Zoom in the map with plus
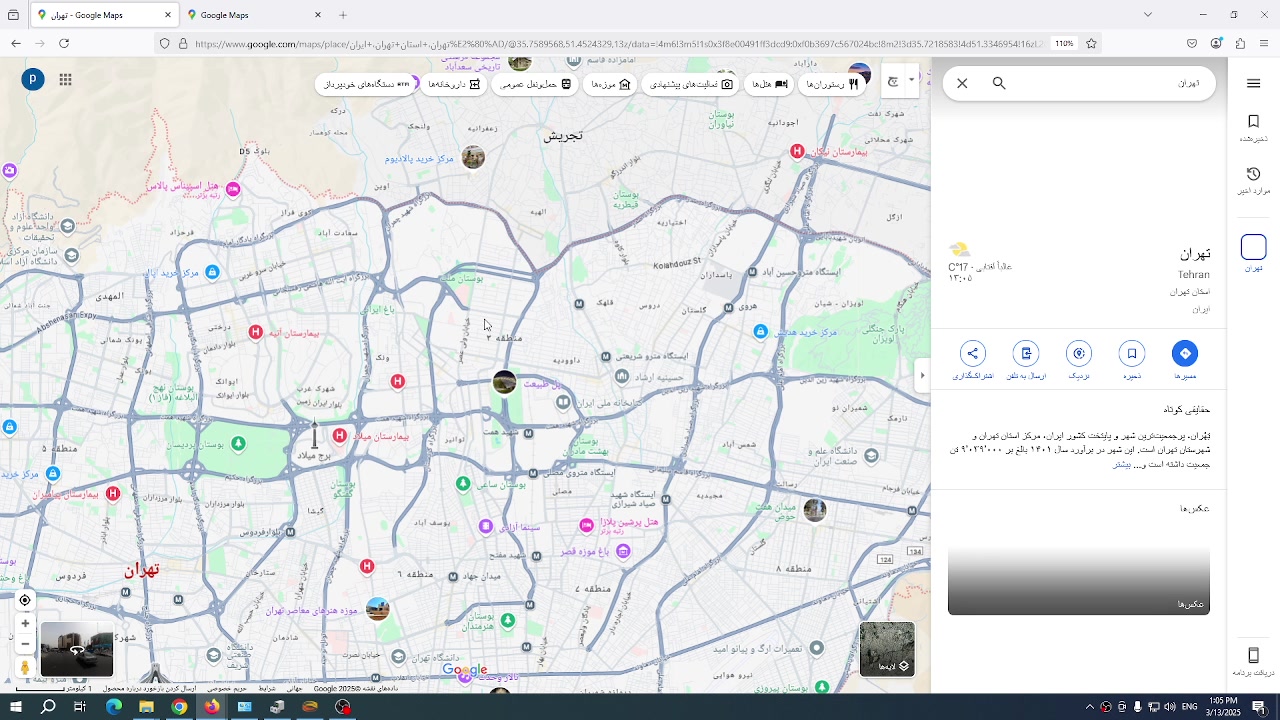Screen dimensions: 1280x720 point(25,623)
